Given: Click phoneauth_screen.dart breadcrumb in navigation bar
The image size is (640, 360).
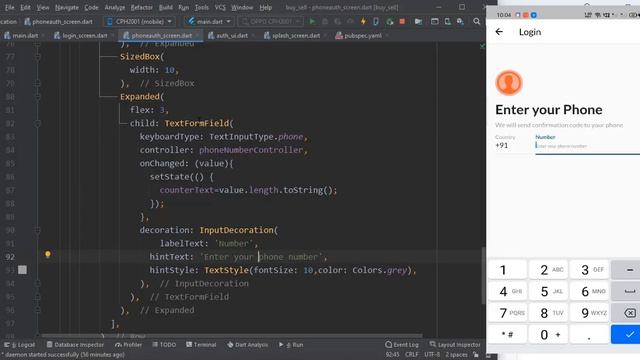Looking at the screenshot, I should 58,21.
